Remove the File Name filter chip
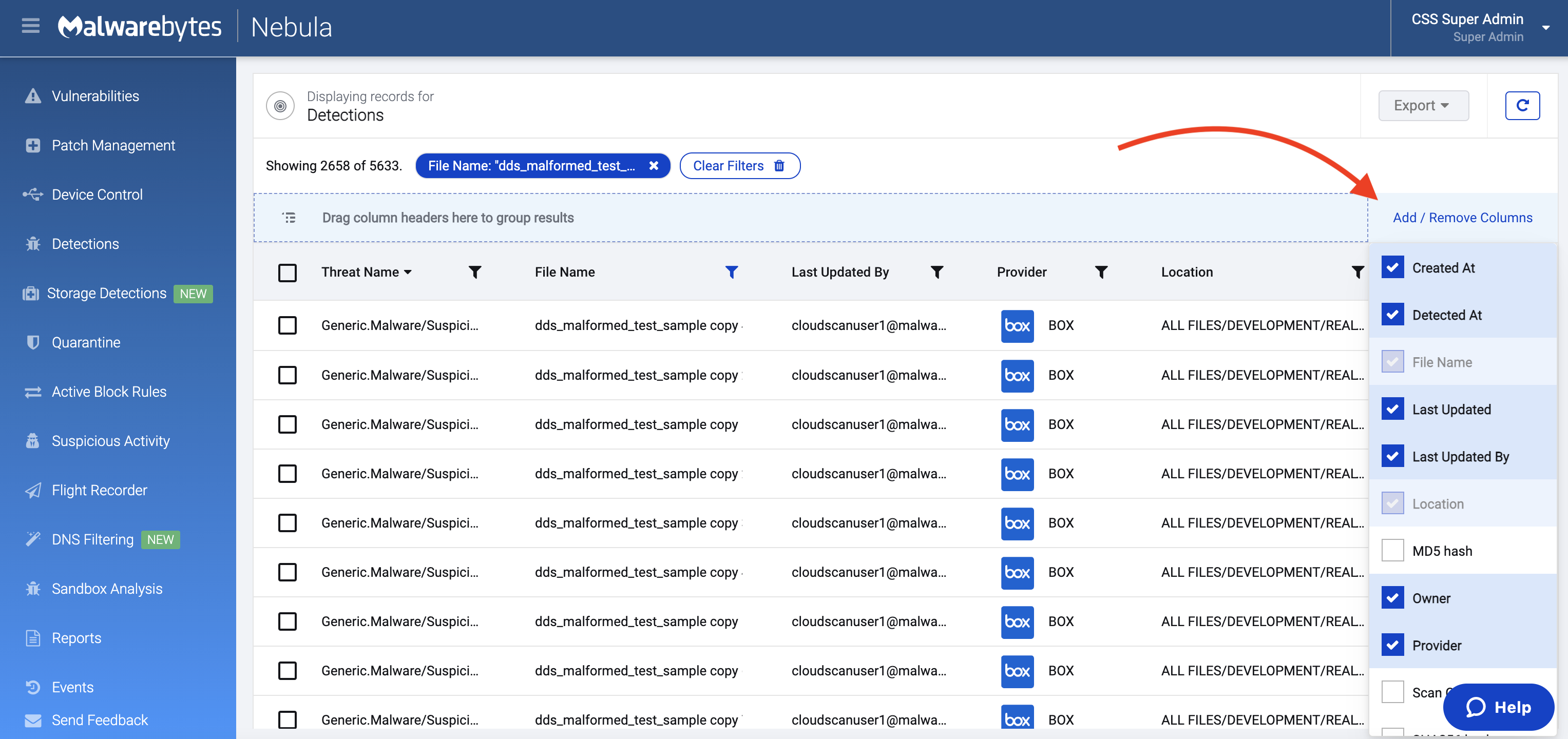Viewport: 1568px width, 739px height. coord(653,165)
